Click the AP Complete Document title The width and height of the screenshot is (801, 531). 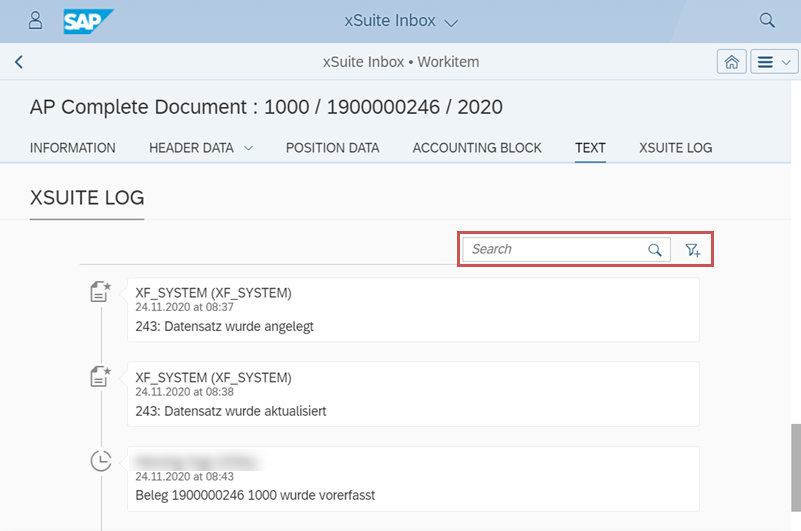pos(266,107)
